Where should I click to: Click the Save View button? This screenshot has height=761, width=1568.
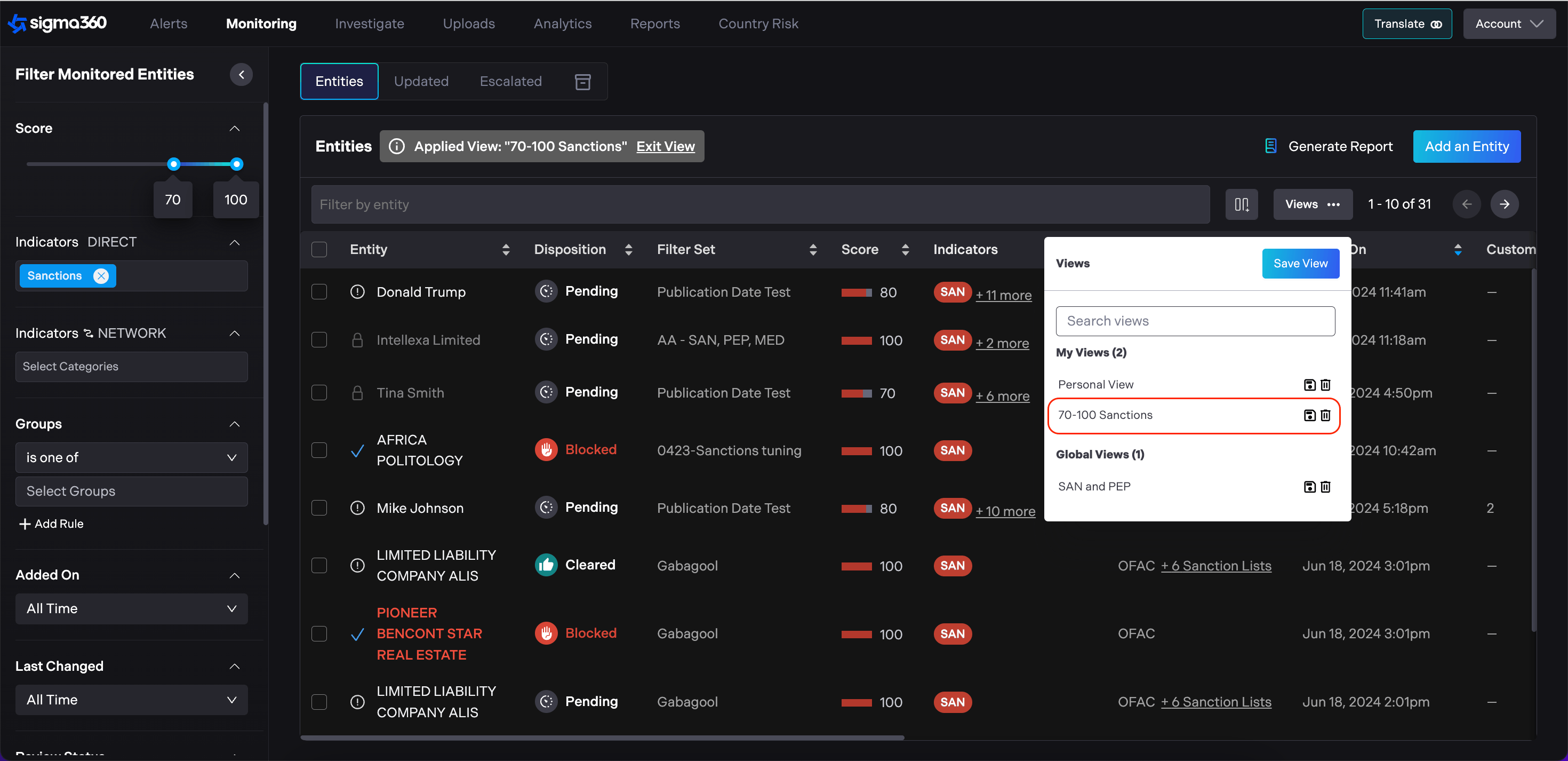coord(1300,263)
